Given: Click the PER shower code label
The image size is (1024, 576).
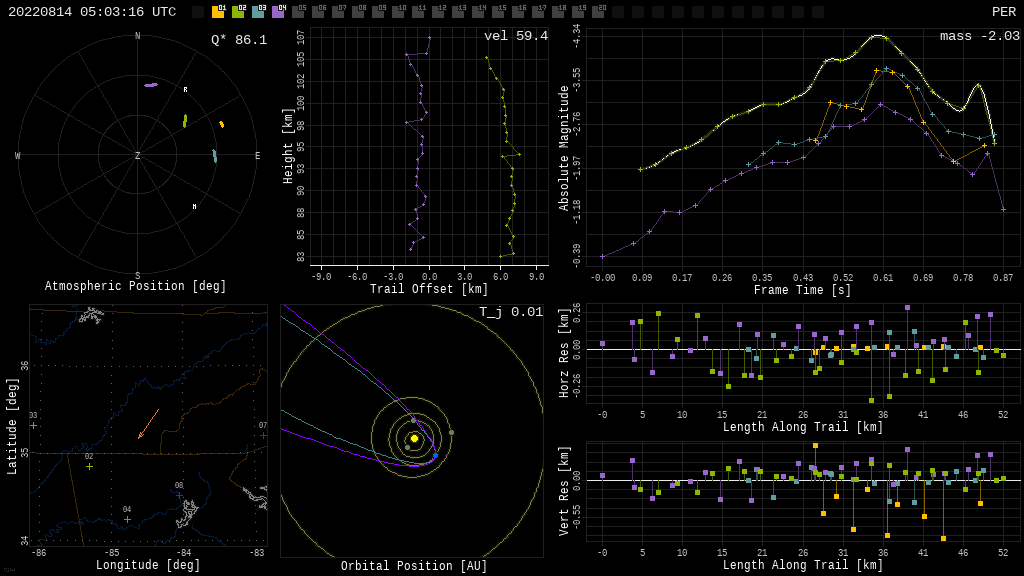Looking at the screenshot, I should tap(1003, 12).
